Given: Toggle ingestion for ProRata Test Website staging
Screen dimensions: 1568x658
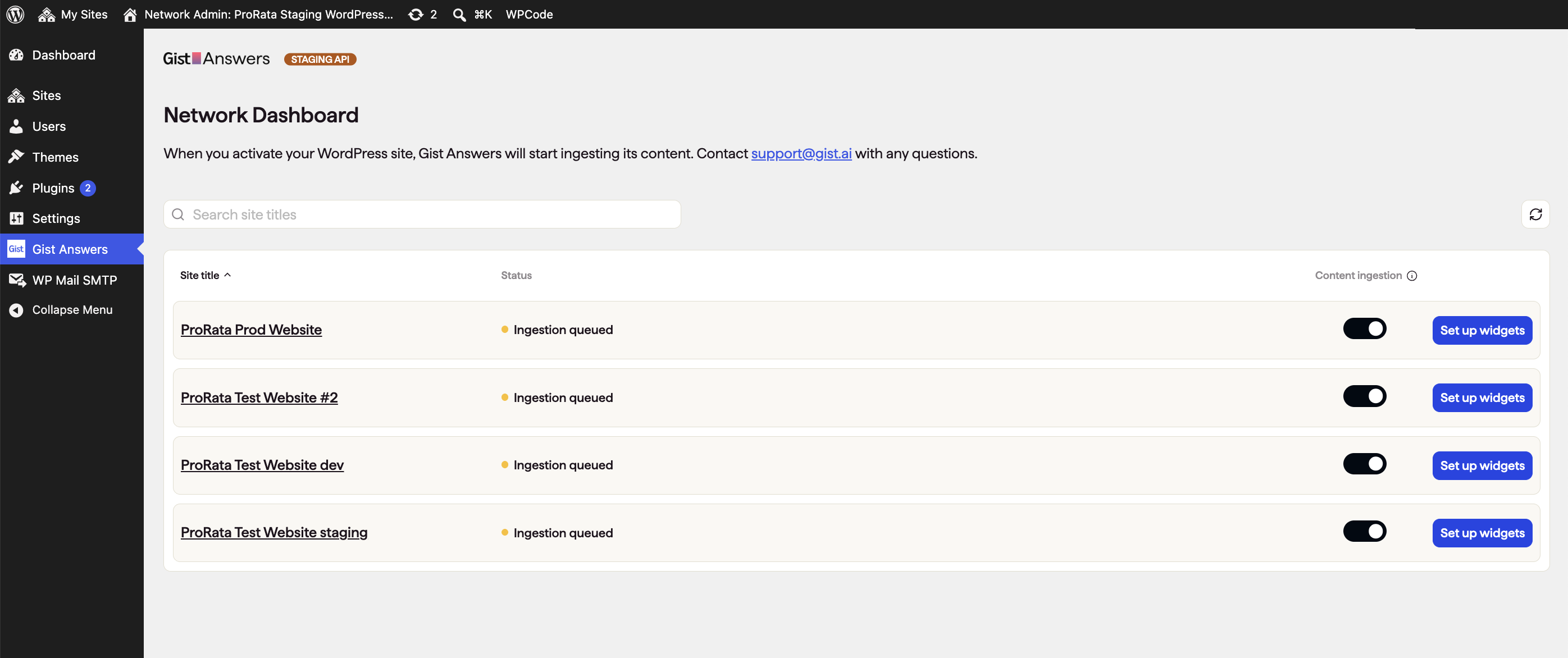Looking at the screenshot, I should [x=1365, y=531].
